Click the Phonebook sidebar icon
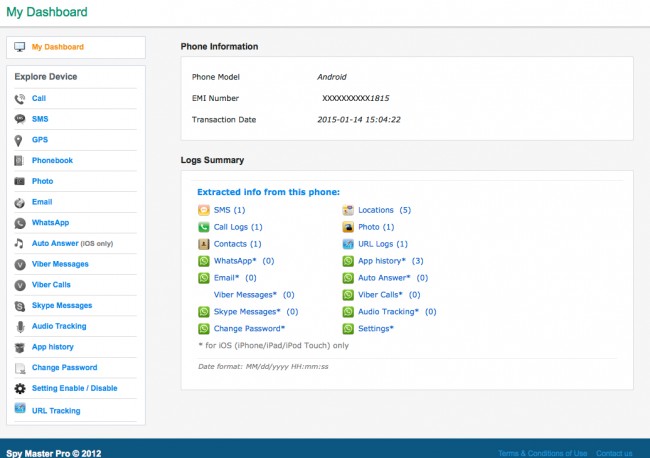The width and height of the screenshot is (650, 458). [x=19, y=161]
